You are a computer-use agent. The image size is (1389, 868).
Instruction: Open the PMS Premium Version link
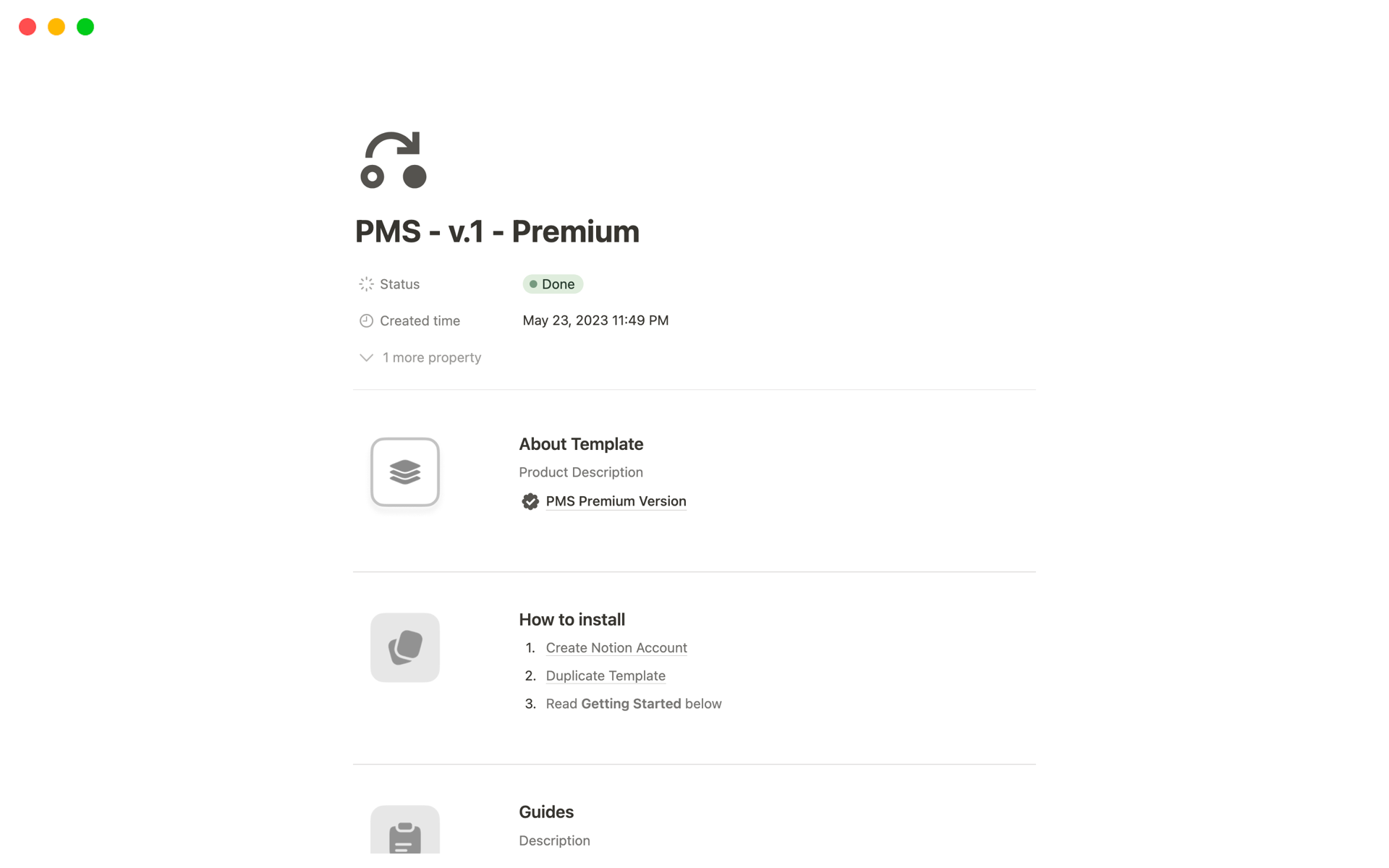tap(616, 501)
